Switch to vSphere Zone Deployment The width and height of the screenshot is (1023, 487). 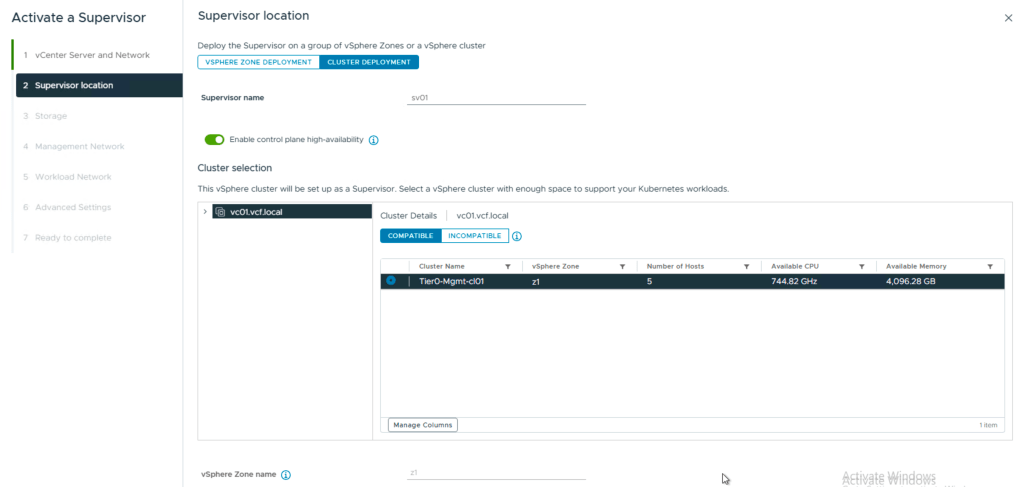click(x=258, y=62)
